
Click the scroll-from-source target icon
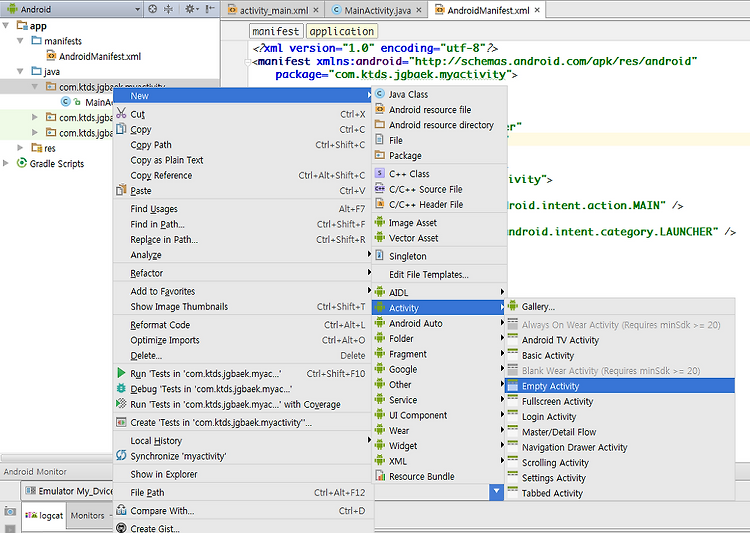click(153, 9)
